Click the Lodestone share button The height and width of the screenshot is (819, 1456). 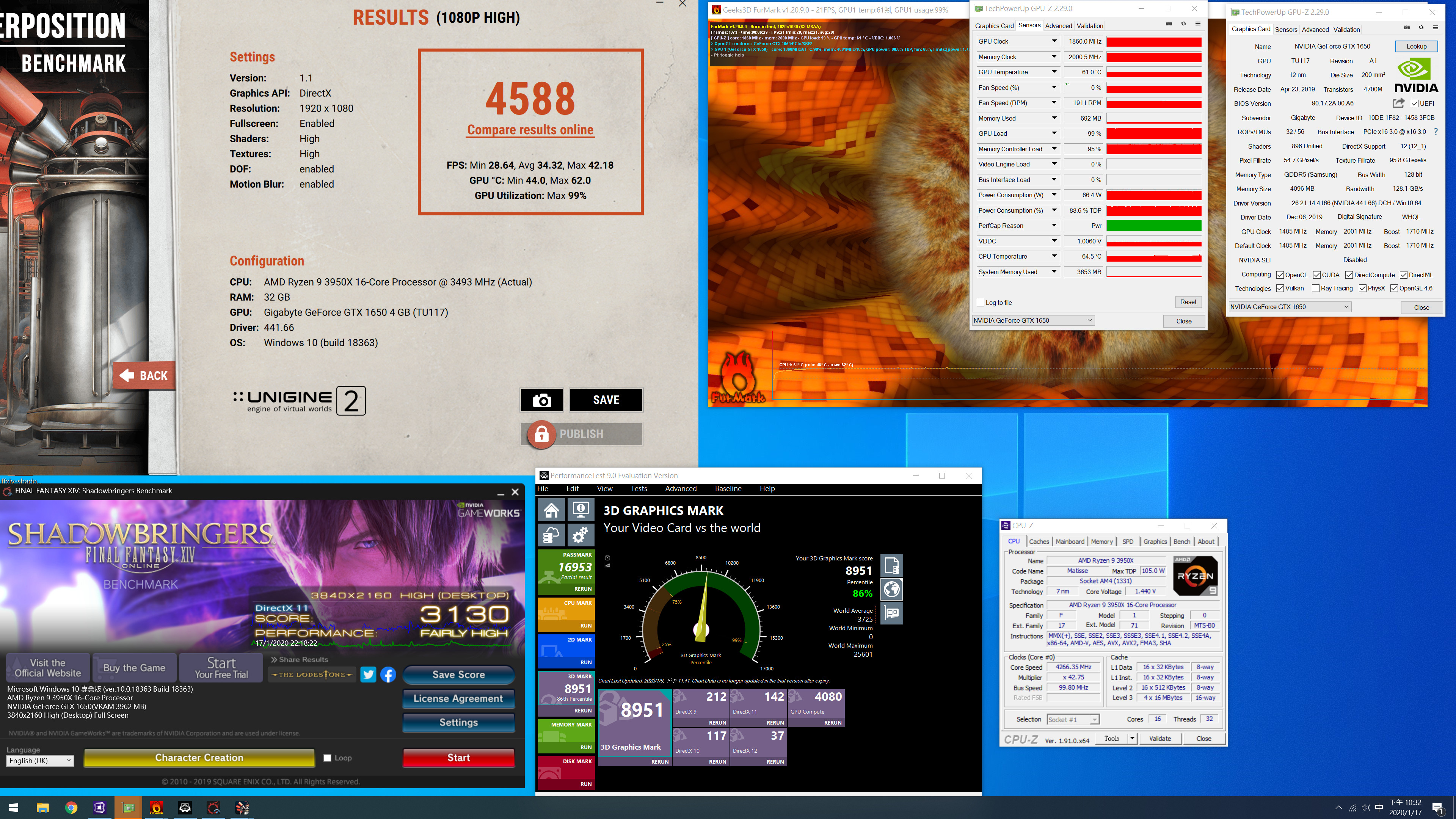312,674
